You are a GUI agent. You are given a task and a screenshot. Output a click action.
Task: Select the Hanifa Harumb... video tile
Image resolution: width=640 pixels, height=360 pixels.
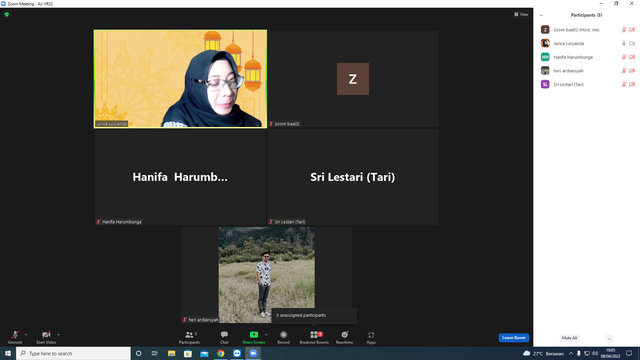(180, 177)
